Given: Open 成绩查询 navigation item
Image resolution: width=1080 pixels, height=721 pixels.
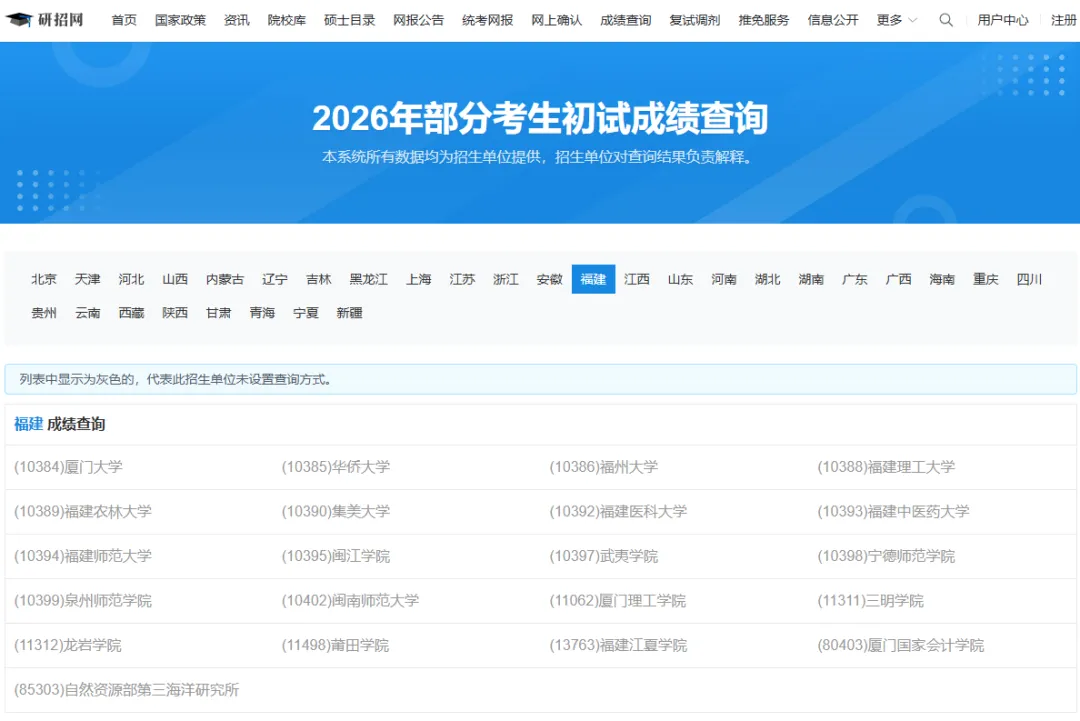Looking at the screenshot, I should (x=625, y=20).
